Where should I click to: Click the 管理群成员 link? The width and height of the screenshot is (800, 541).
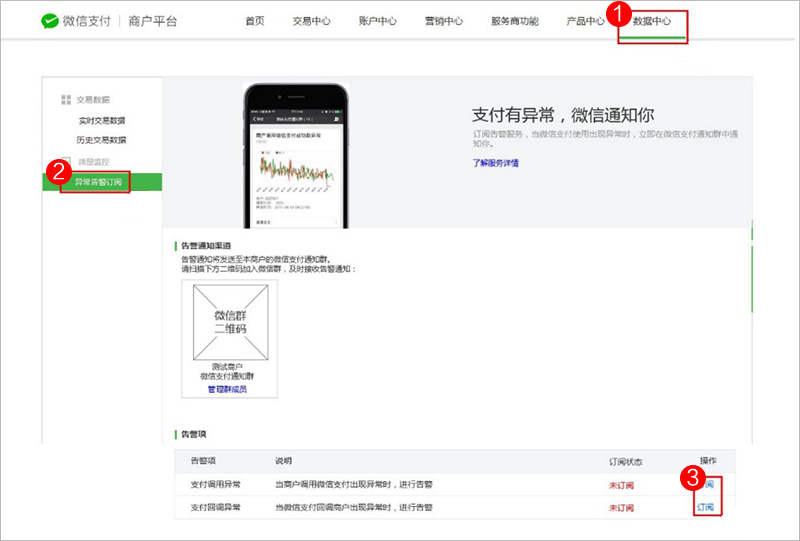(226, 389)
